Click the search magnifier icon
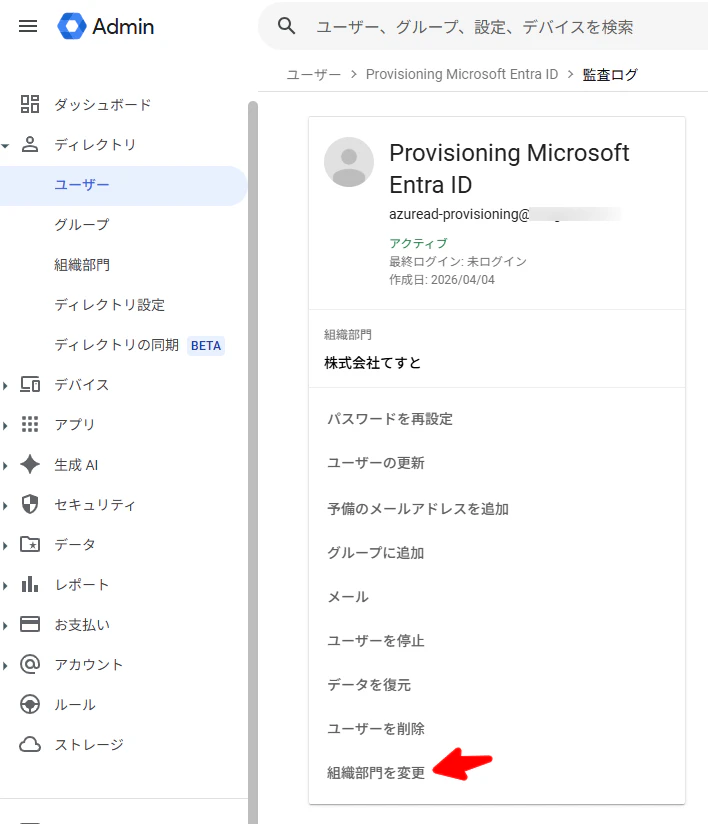This screenshot has width=708, height=824. (x=286, y=26)
